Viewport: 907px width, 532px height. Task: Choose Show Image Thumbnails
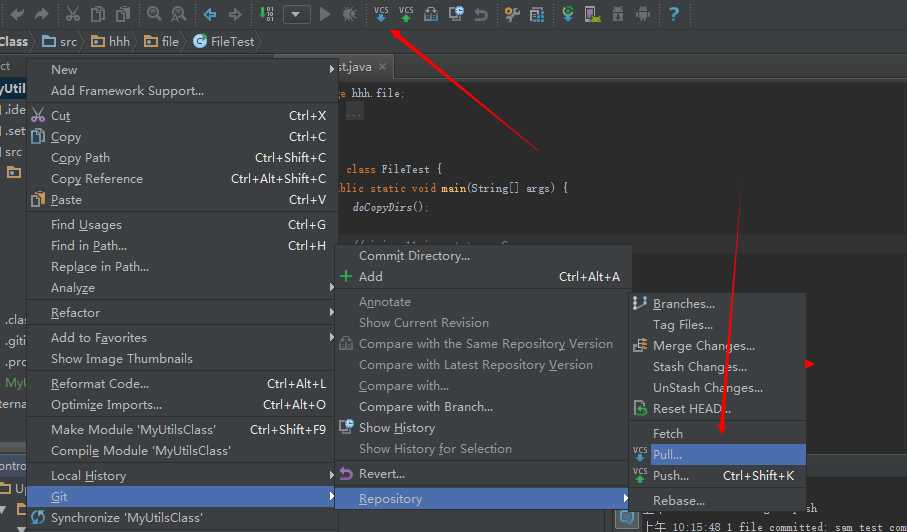point(183,359)
